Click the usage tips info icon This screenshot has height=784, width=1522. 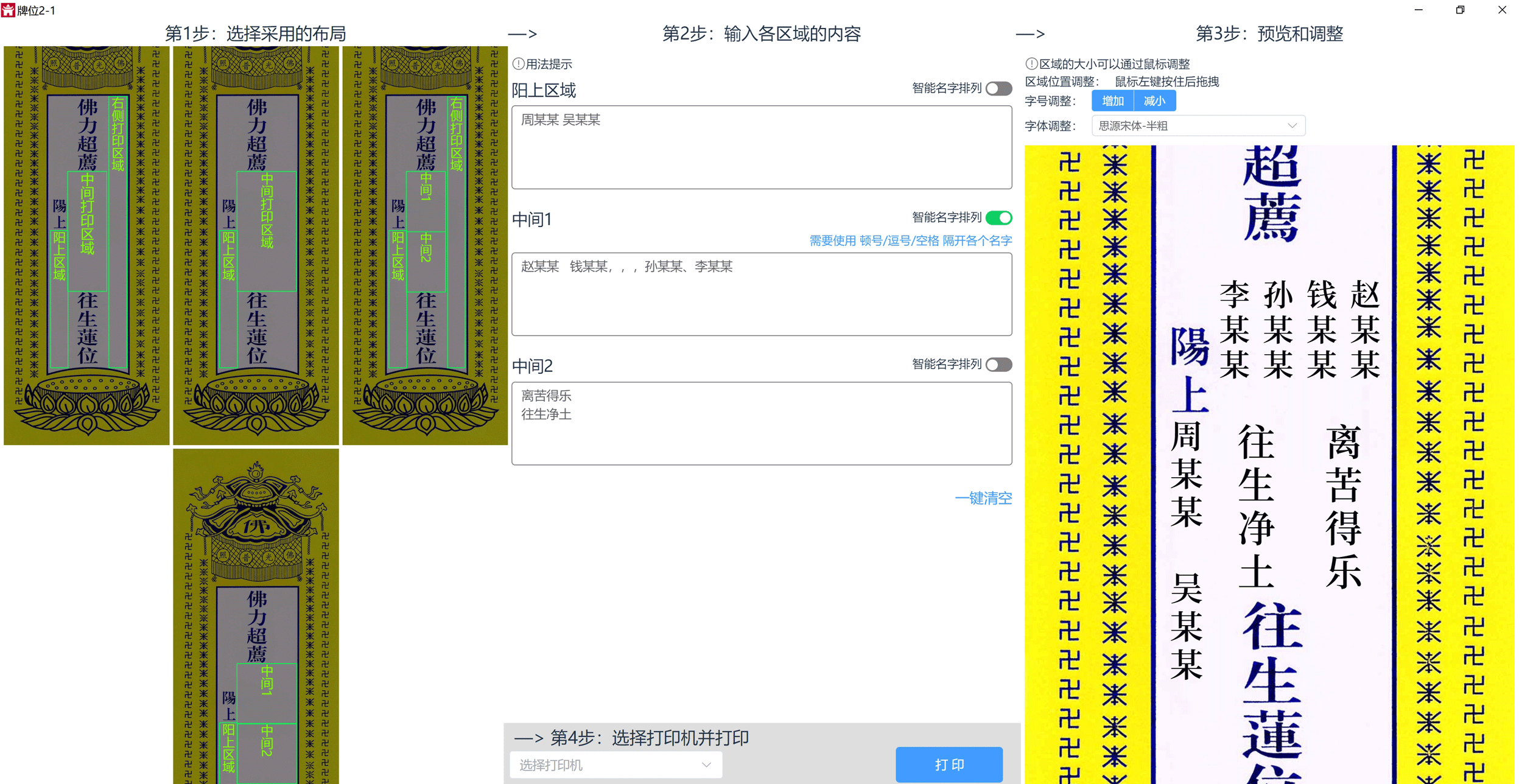point(518,64)
